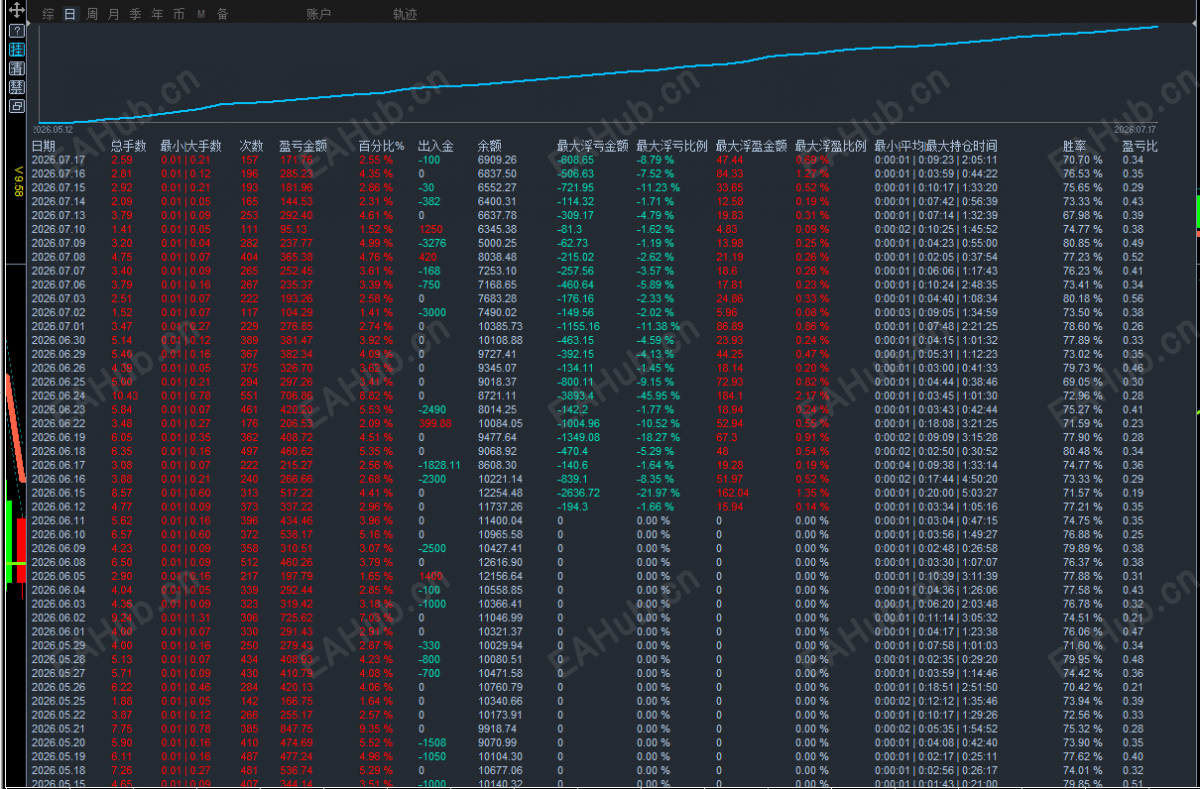Click floating loss ratio -45.95 %
The height and width of the screenshot is (789, 1200).
658,396
